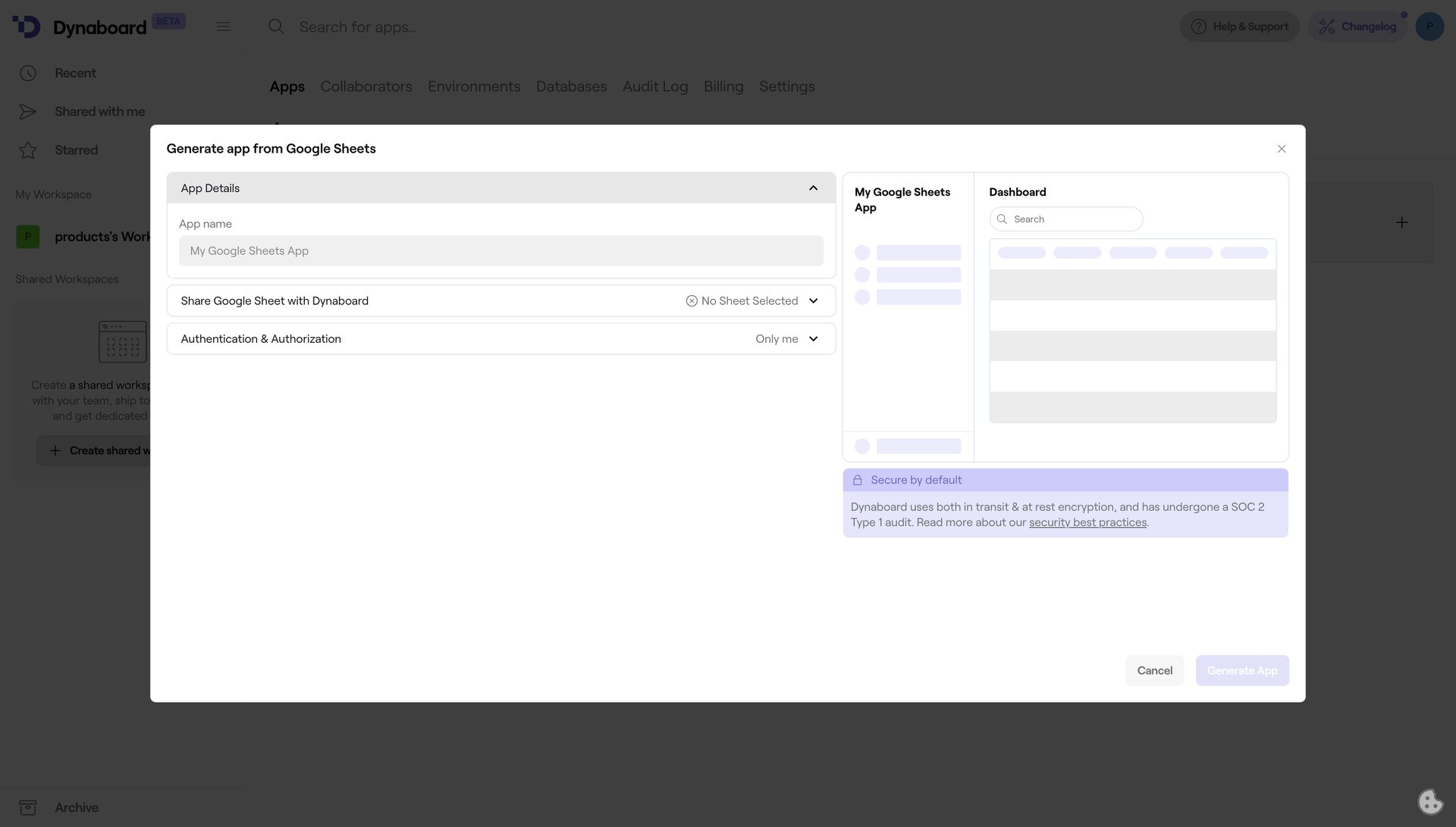1456x827 pixels.
Task: Open the Starred section
Action: point(76,149)
